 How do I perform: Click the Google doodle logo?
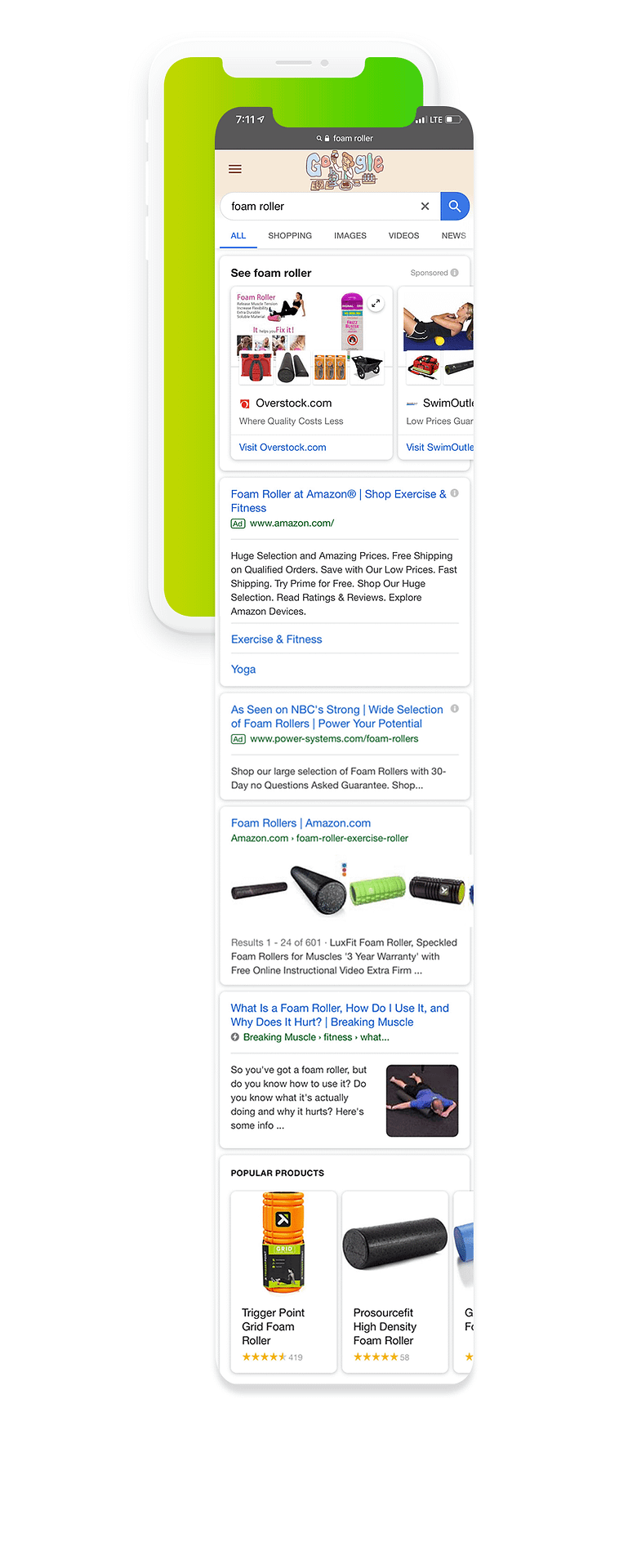tap(344, 171)
